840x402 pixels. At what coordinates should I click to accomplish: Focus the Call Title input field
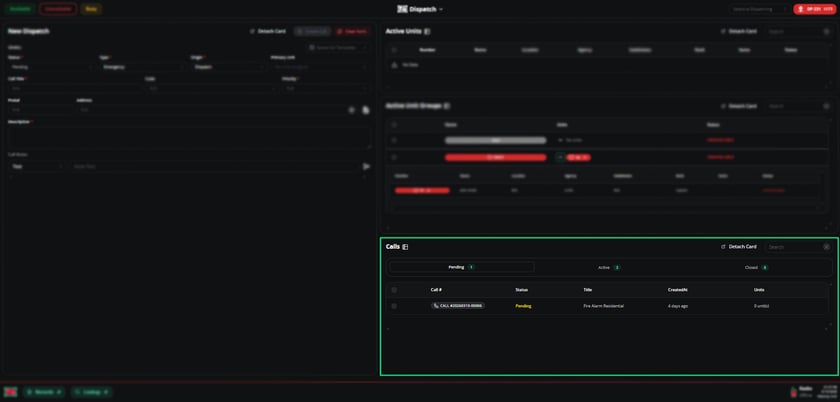point(74,88)
